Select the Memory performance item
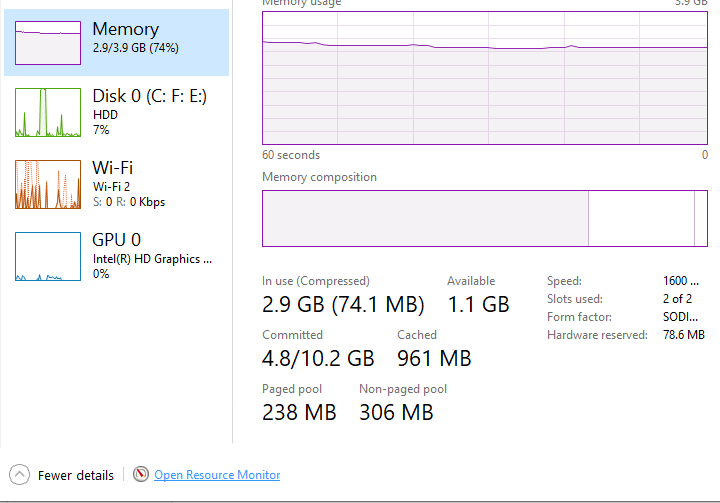Screen dimensions: 720x503 pyautogui.click(x=116, y=42)
